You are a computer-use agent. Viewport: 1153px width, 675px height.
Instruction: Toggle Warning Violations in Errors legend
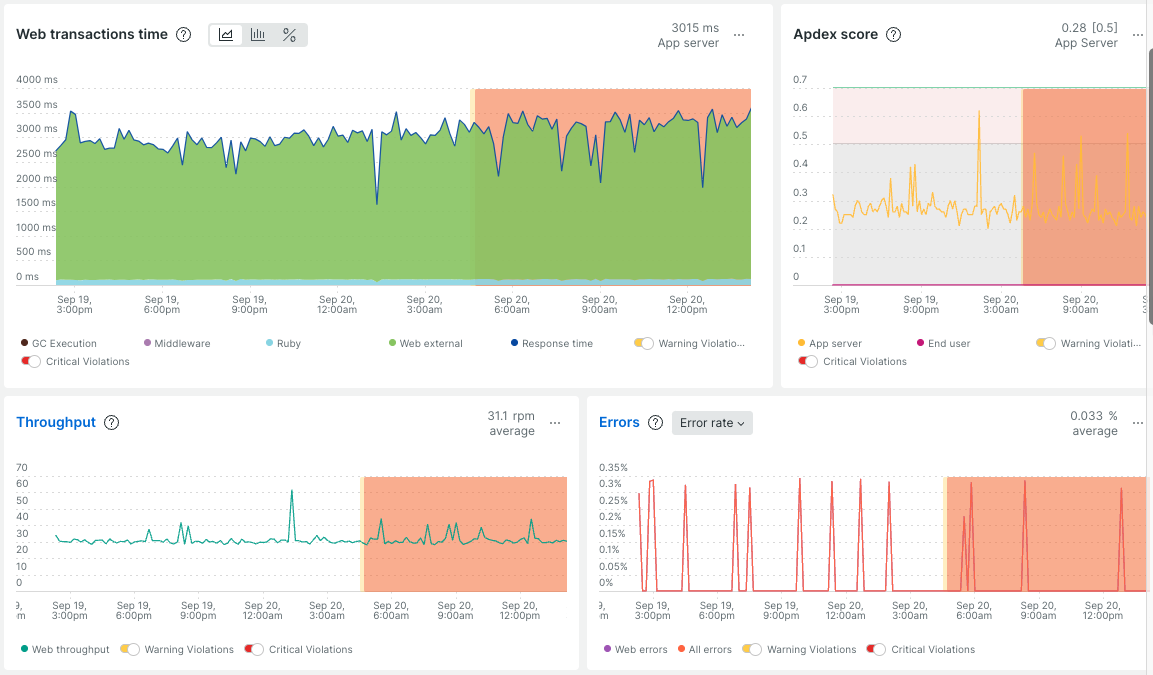[x=752, y=649]
